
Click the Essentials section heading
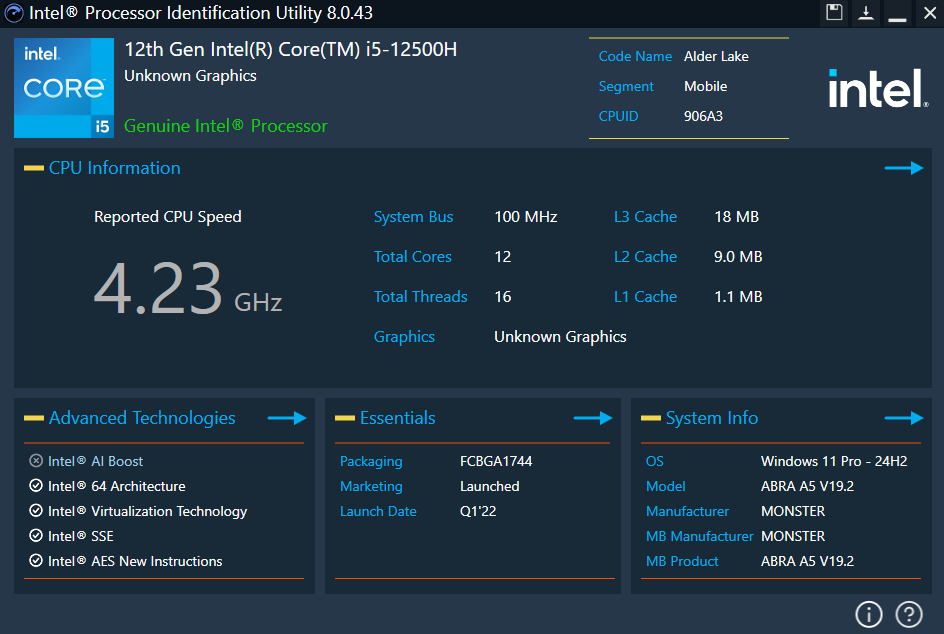click(x=397, y=418)
